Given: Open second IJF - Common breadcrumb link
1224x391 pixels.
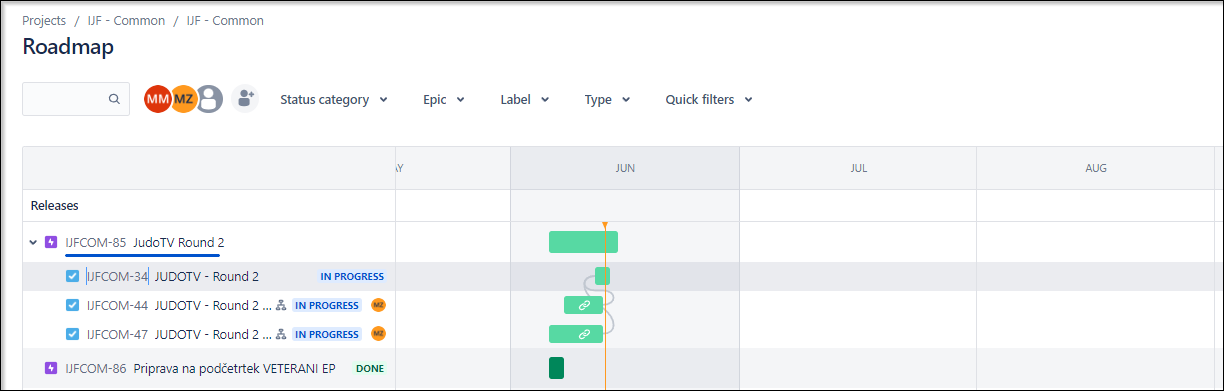Looking at the screenshot, I should pyautogui.click(x=225, y=20).
